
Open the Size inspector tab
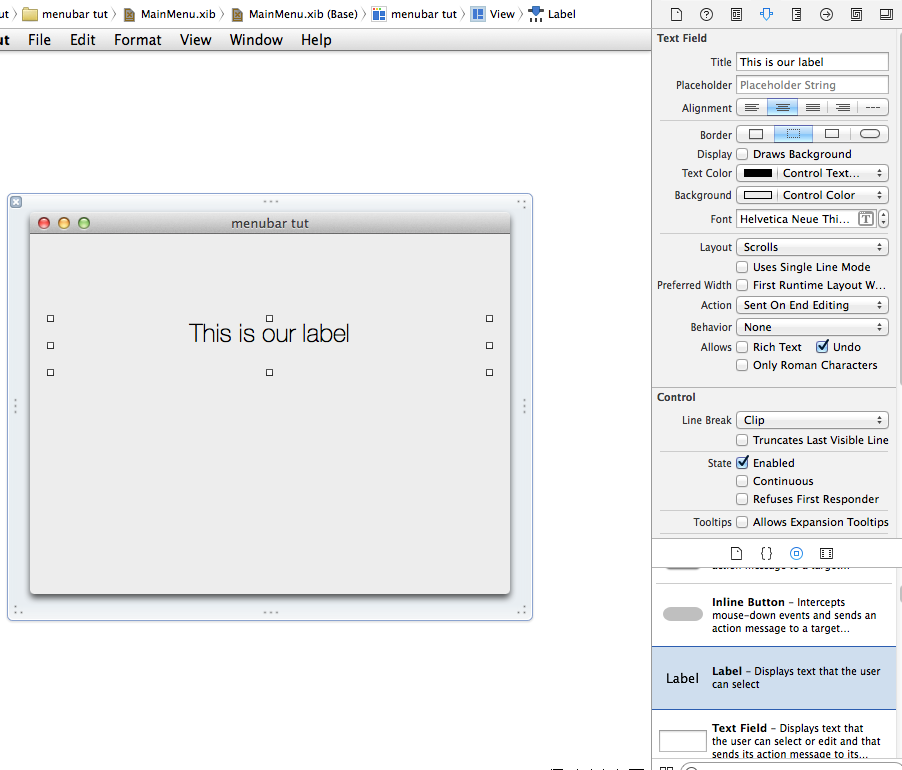[x=796, y=15]
